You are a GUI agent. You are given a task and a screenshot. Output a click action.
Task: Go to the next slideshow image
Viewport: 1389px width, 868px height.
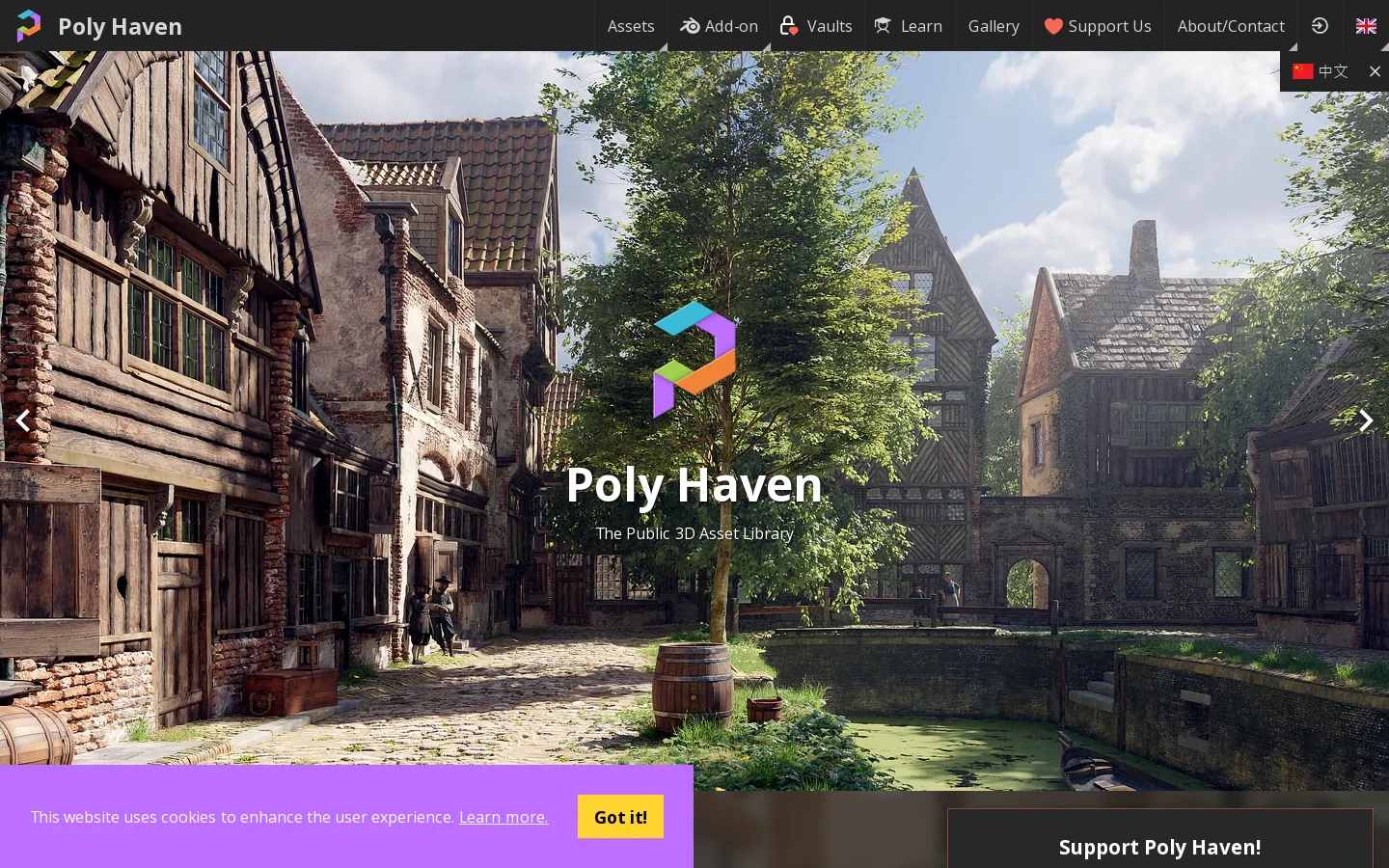(x=1366, y=420)
